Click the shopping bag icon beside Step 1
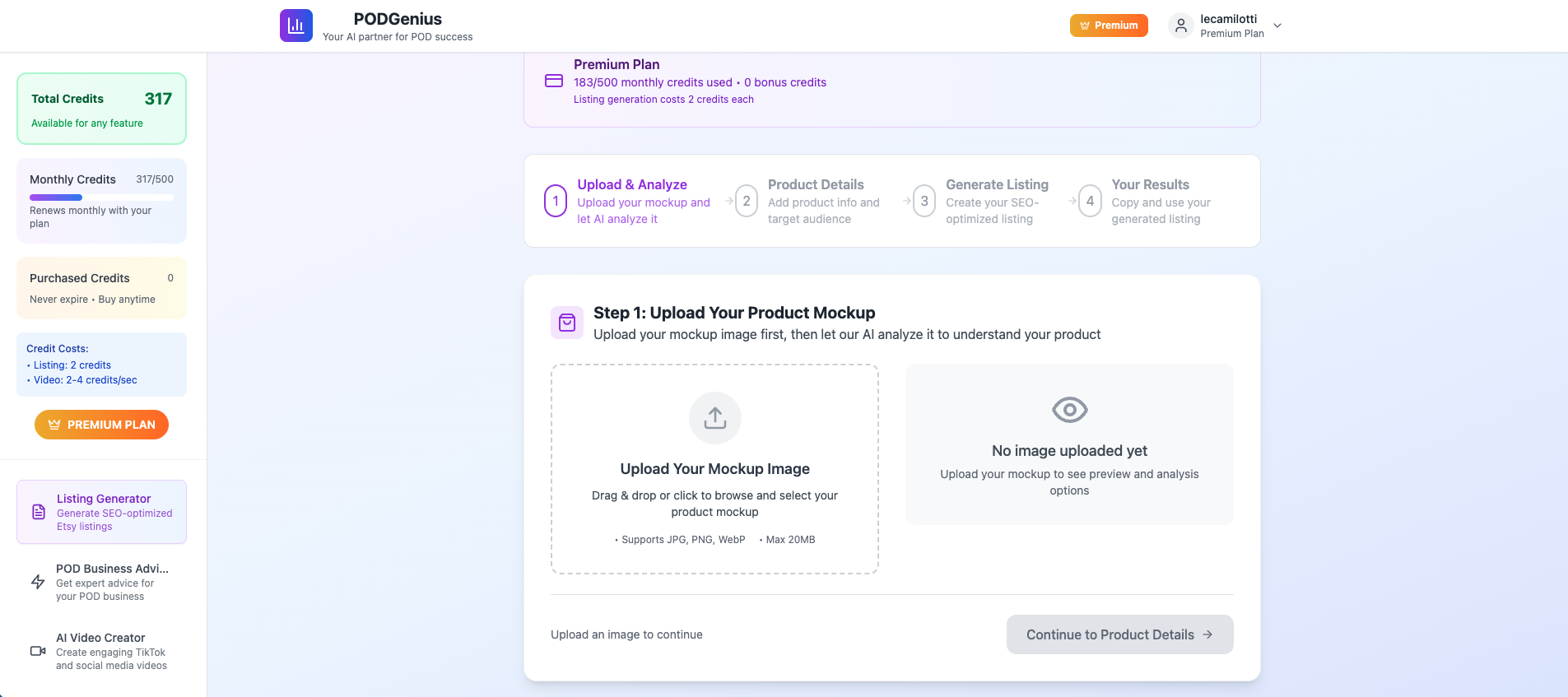 (x=567, y=323)
